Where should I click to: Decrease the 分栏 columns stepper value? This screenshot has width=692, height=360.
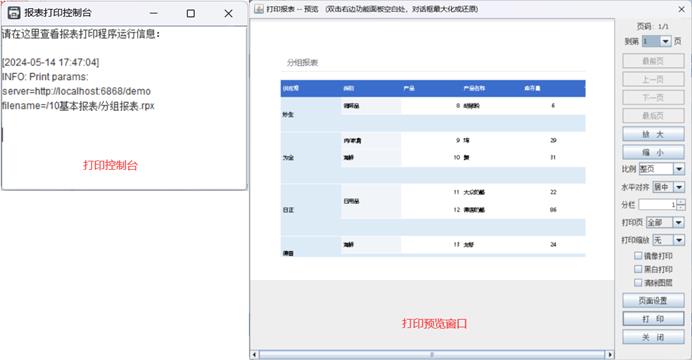coord(681,207)
